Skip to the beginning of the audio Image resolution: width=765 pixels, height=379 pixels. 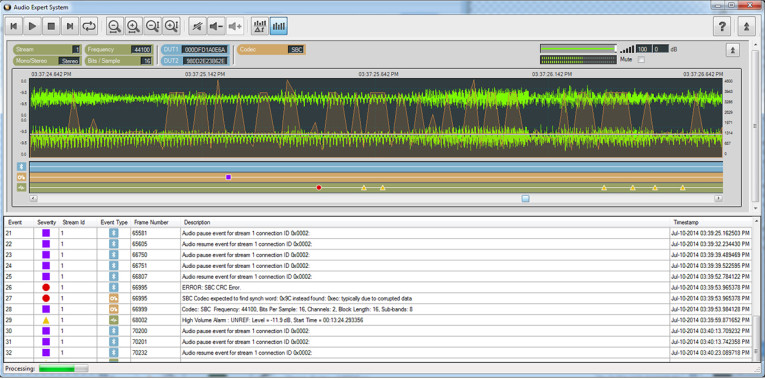[x=14, y=26]
